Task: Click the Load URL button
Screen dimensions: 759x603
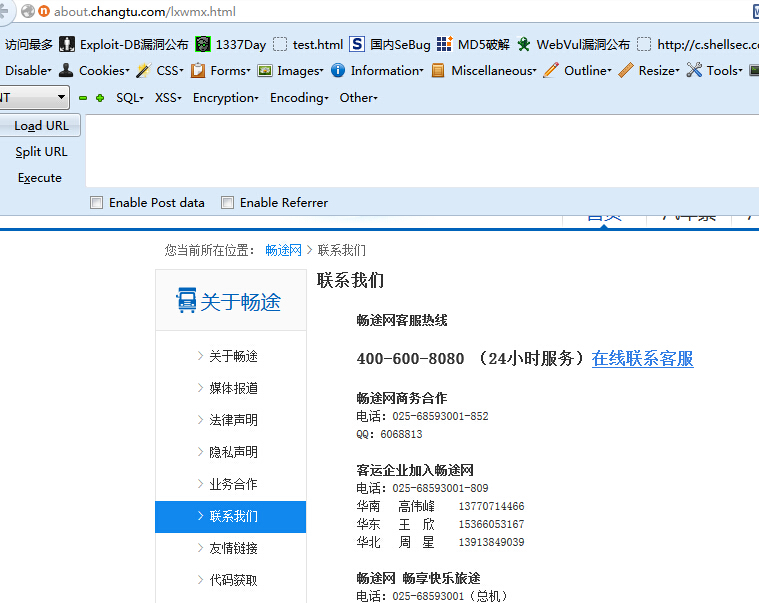Action: click(x=41, y=125)
